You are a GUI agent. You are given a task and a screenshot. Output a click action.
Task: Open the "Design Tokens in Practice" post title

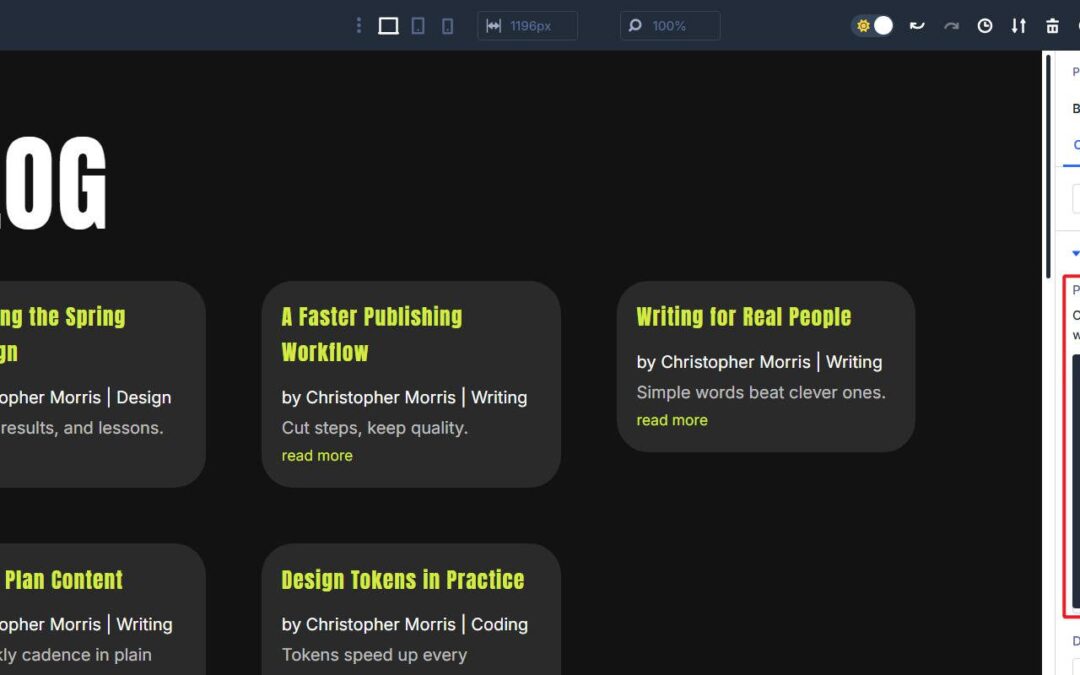coord(402,580)
